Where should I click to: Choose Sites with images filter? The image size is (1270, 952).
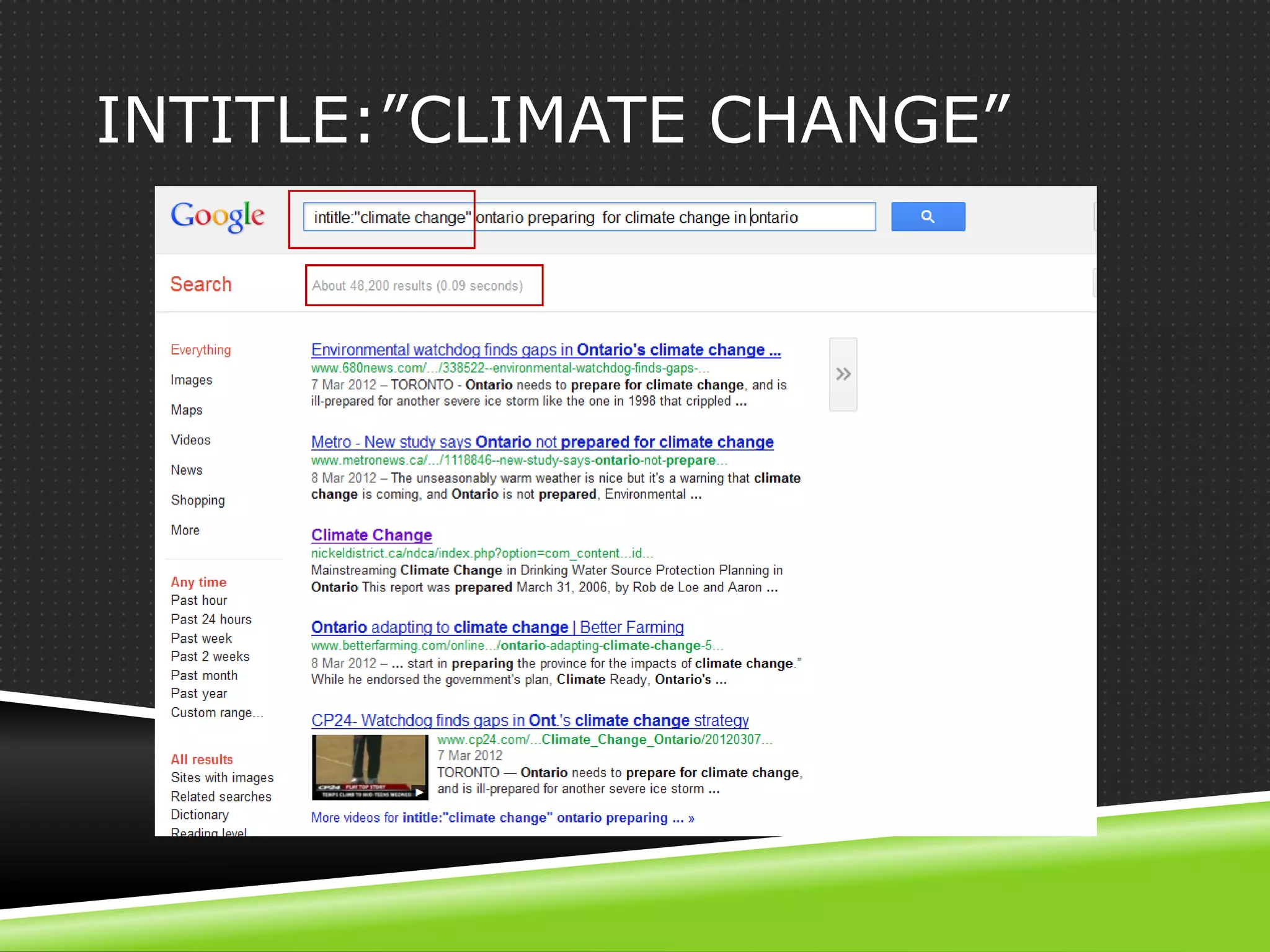pos(222,778)
